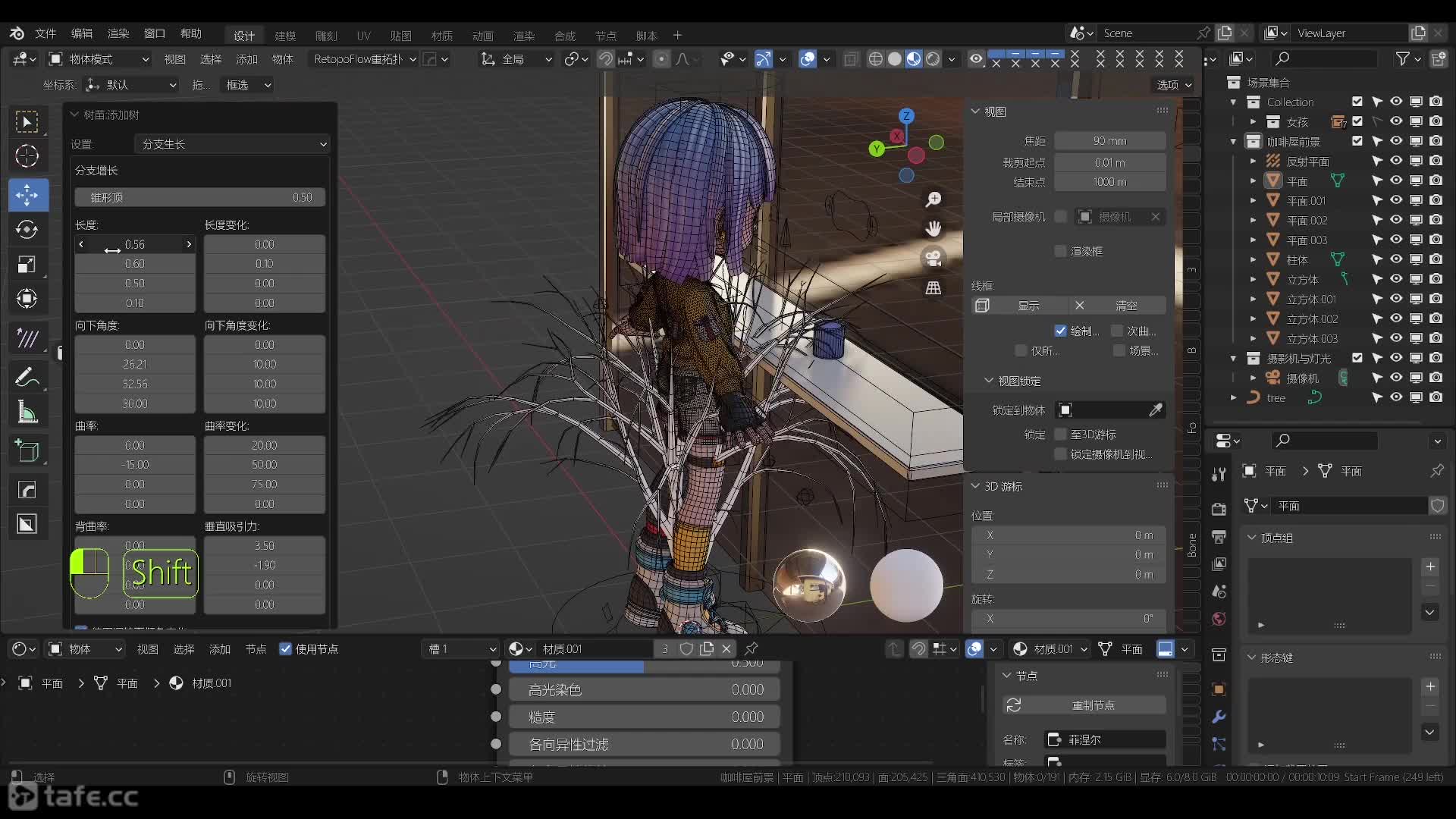1456x819 pixels.
Task: Expand the 摄像机 tree item
Action: click(1254, 378)
